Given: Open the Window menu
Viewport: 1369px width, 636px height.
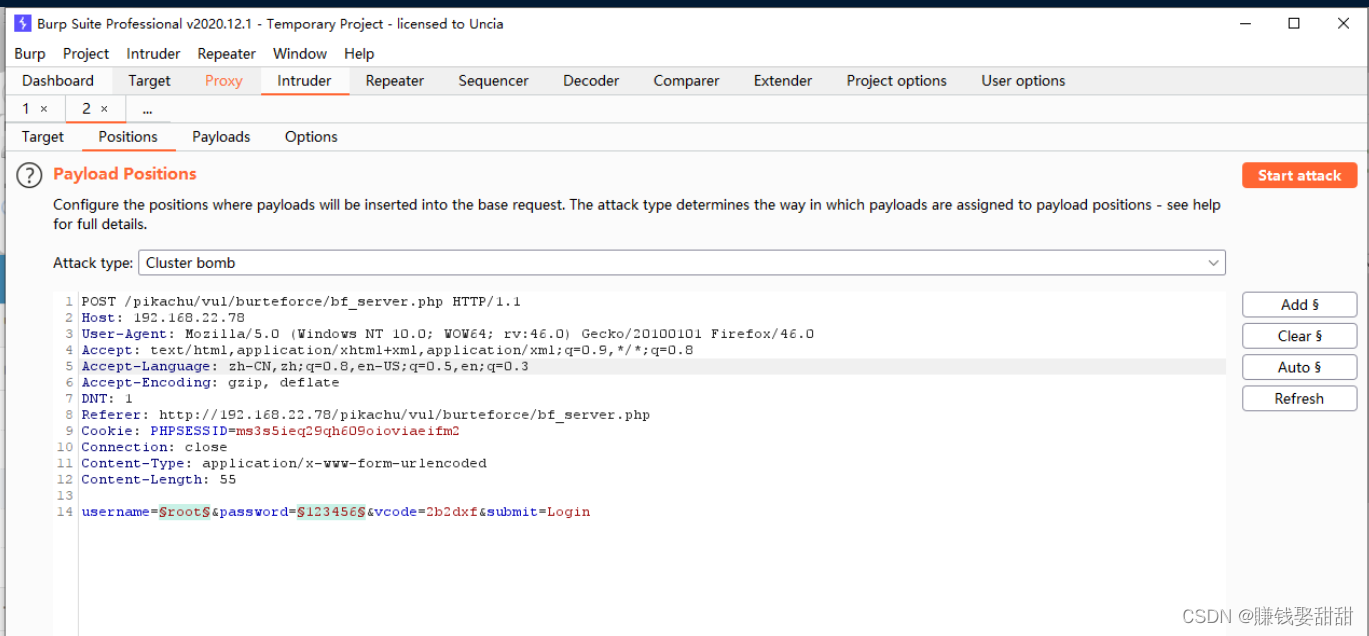Looking at the screenshot, I should click(300, 54).
